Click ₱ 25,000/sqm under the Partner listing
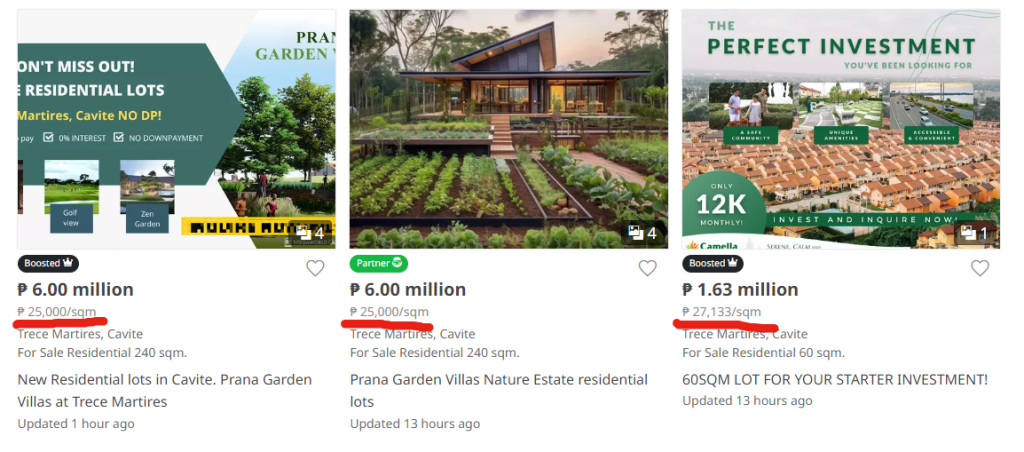 pos(389,312)
